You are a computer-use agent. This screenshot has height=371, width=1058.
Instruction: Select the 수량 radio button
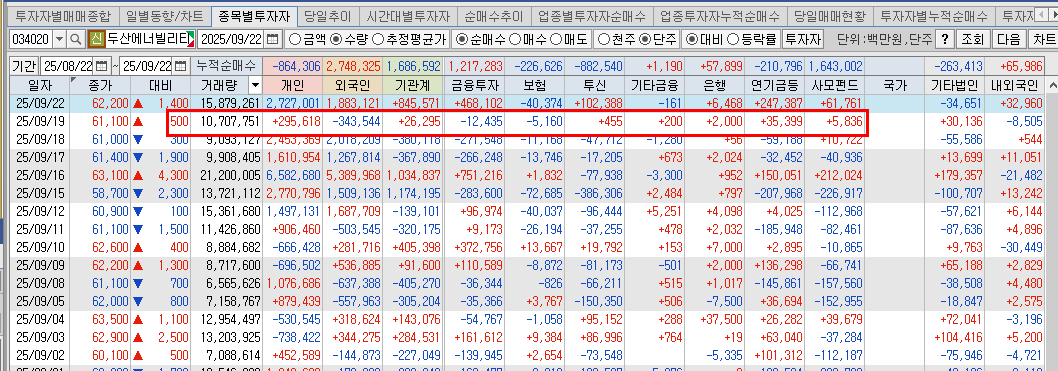pos(336,40)
